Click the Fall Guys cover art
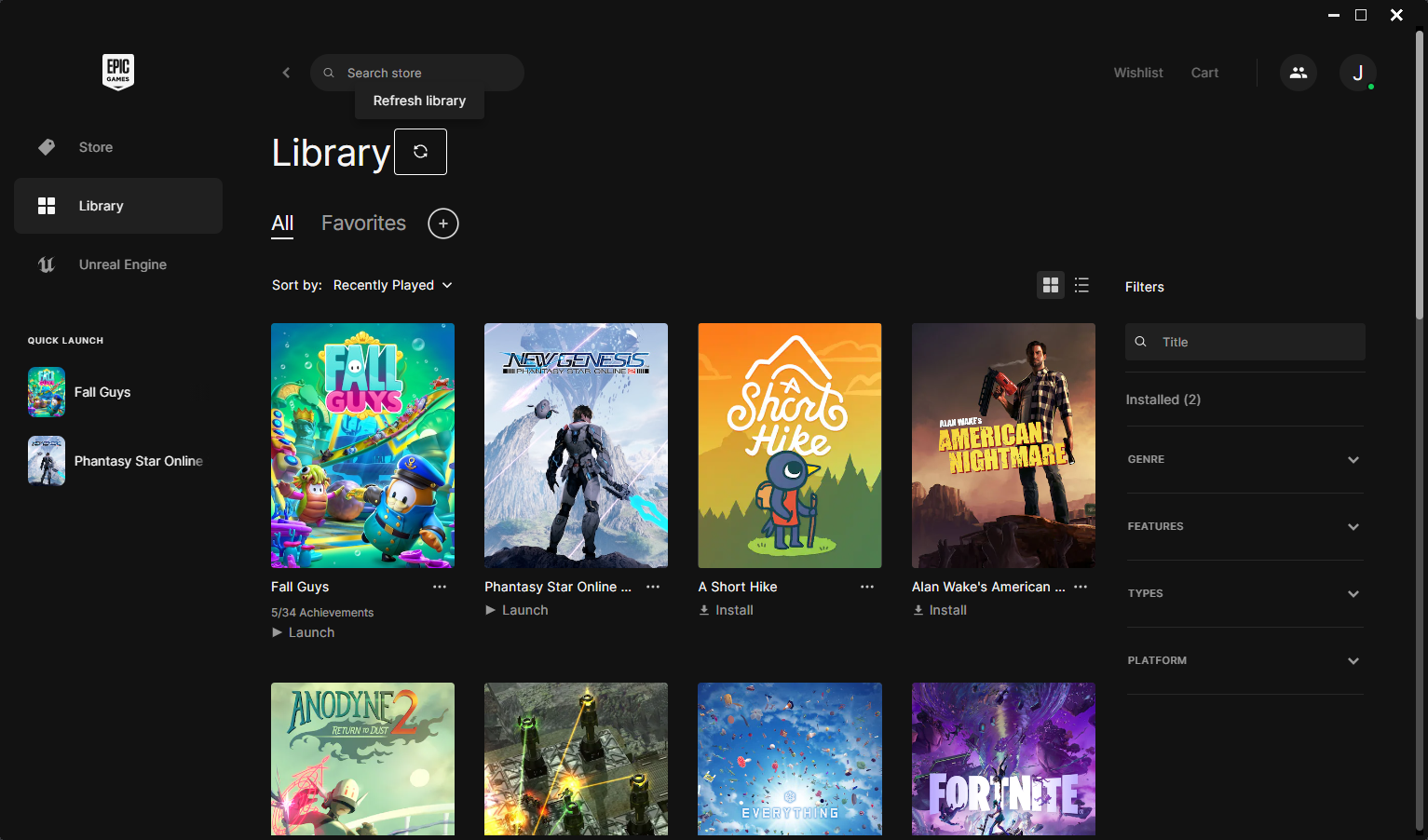 (362, 445)
